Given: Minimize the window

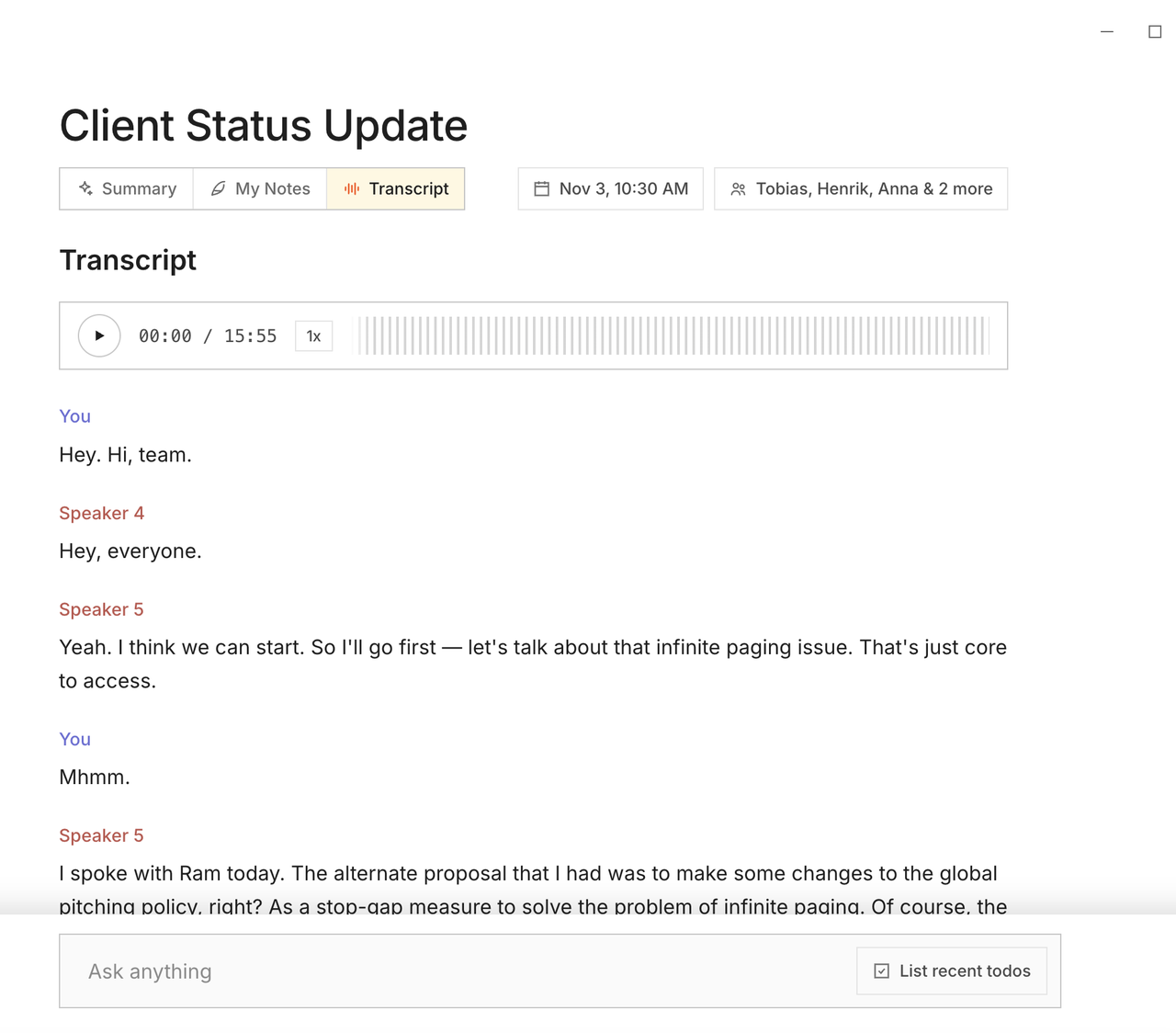Looking at the screenshot, I should (1107, 31).
